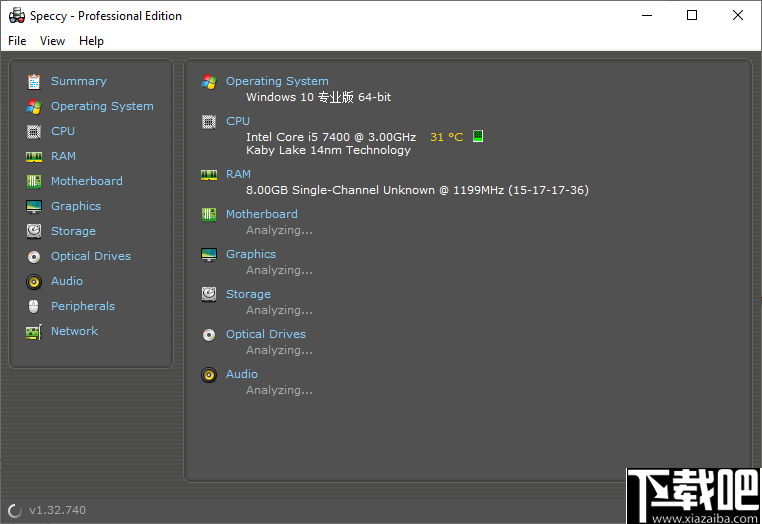The width and height of the screenshot is (762, 524).
Task: Click the Peripherals mouse icon in sidebar
Action: (34, 306)
